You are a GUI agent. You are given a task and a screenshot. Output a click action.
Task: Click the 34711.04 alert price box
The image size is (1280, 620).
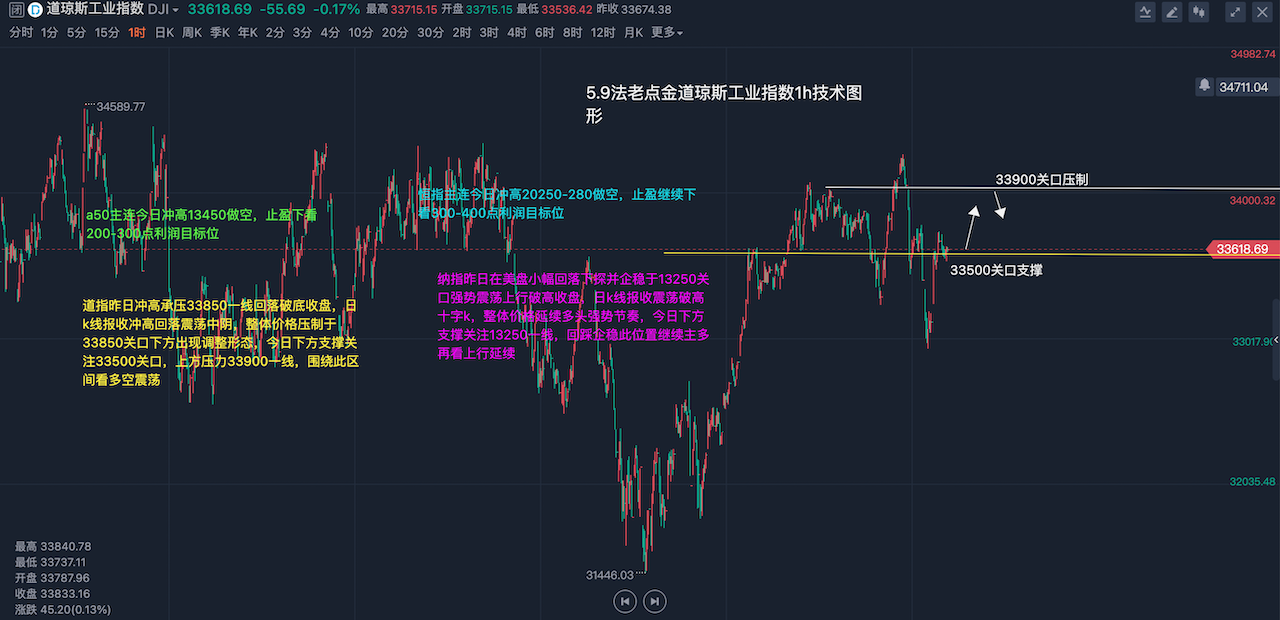1243,87
